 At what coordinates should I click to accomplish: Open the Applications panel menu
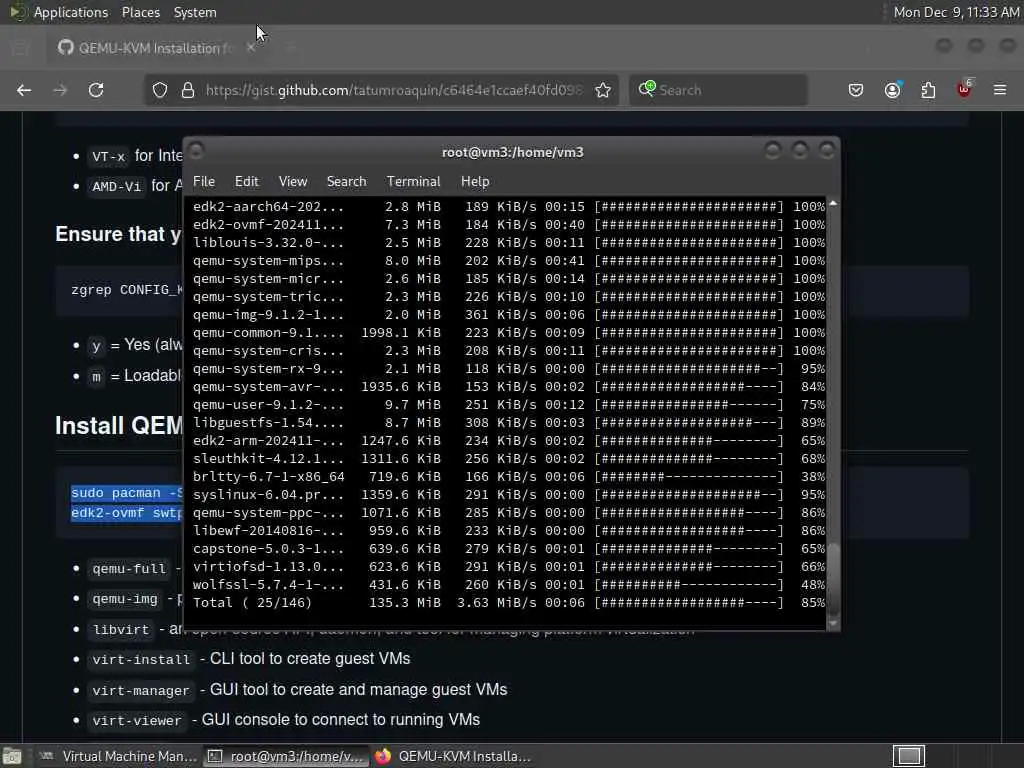[71, 12]
